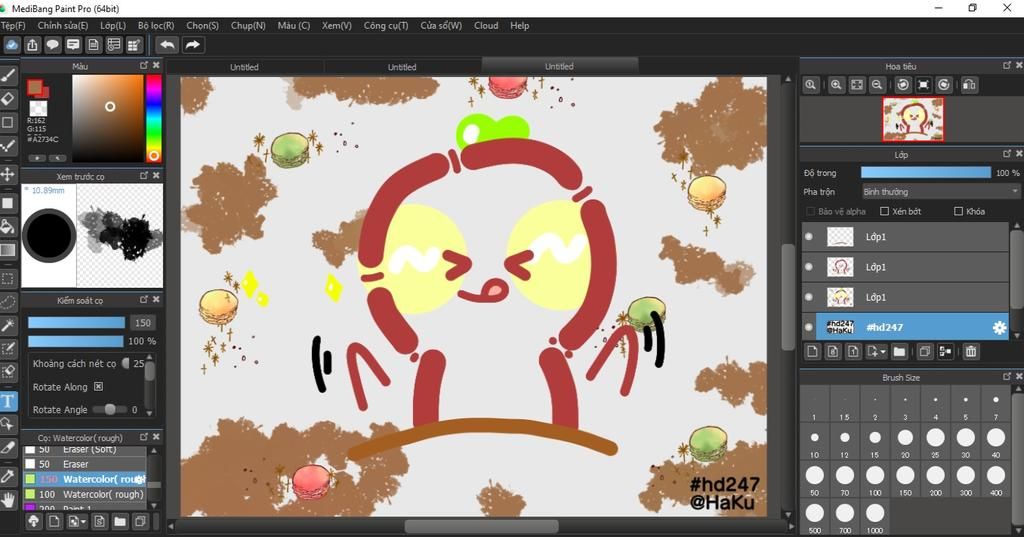Screen dimensions: 1024x537
Task: Open the Cloud menu
Action: (x=486, y=25)
